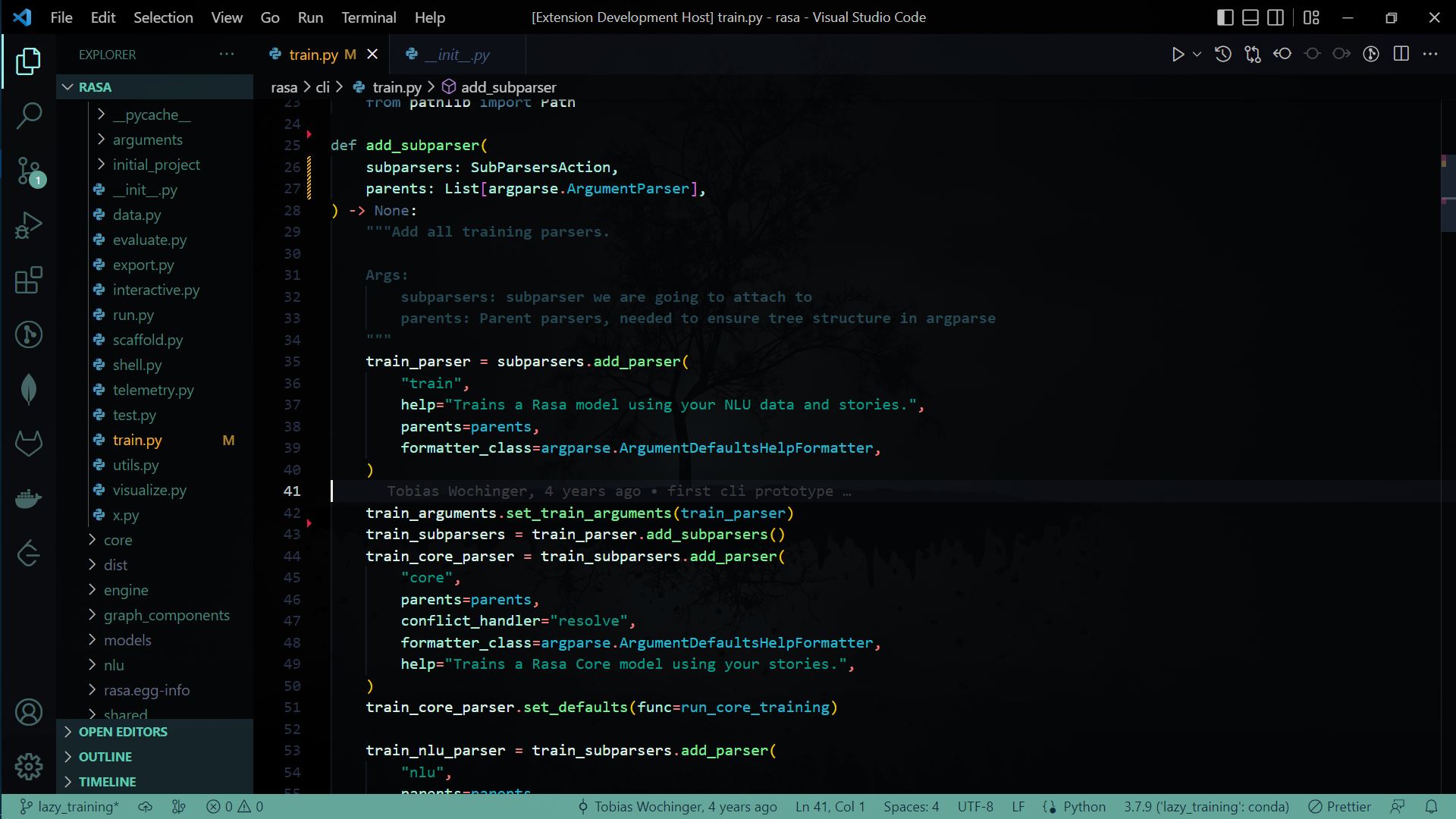1456x819 pixels.
Task: Toggle the Secondary Side Bar layout button
Action: pyautogui.click(x=1276, y=17)
